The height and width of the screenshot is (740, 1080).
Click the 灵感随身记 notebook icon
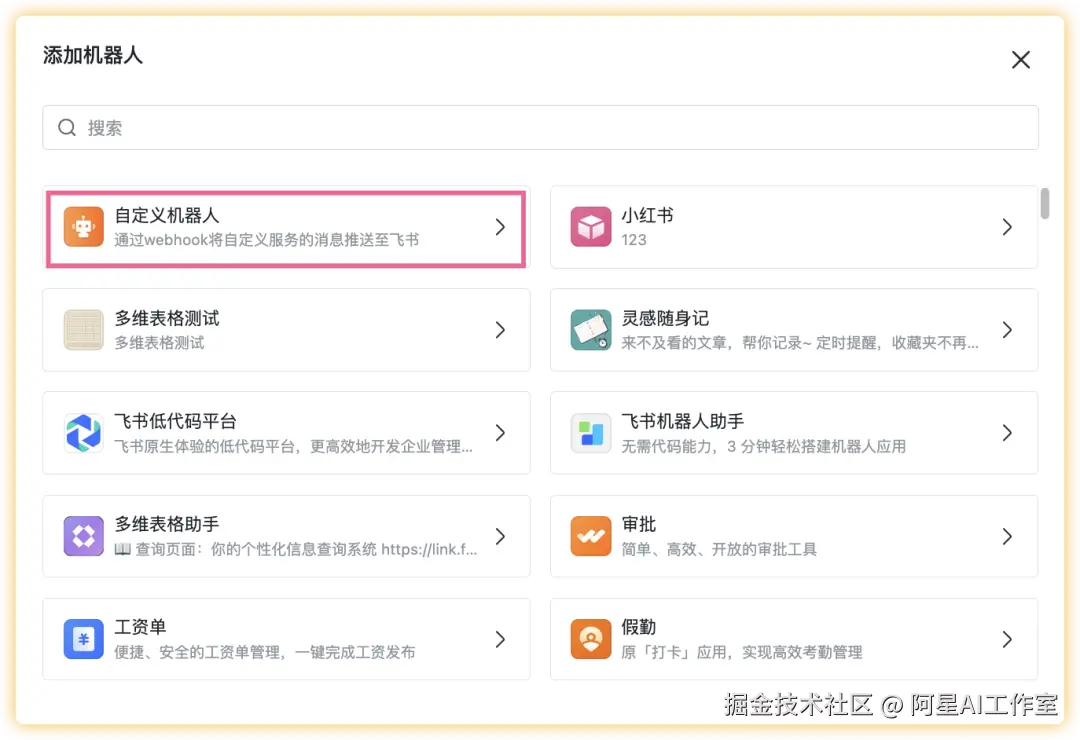coord(590,330)
